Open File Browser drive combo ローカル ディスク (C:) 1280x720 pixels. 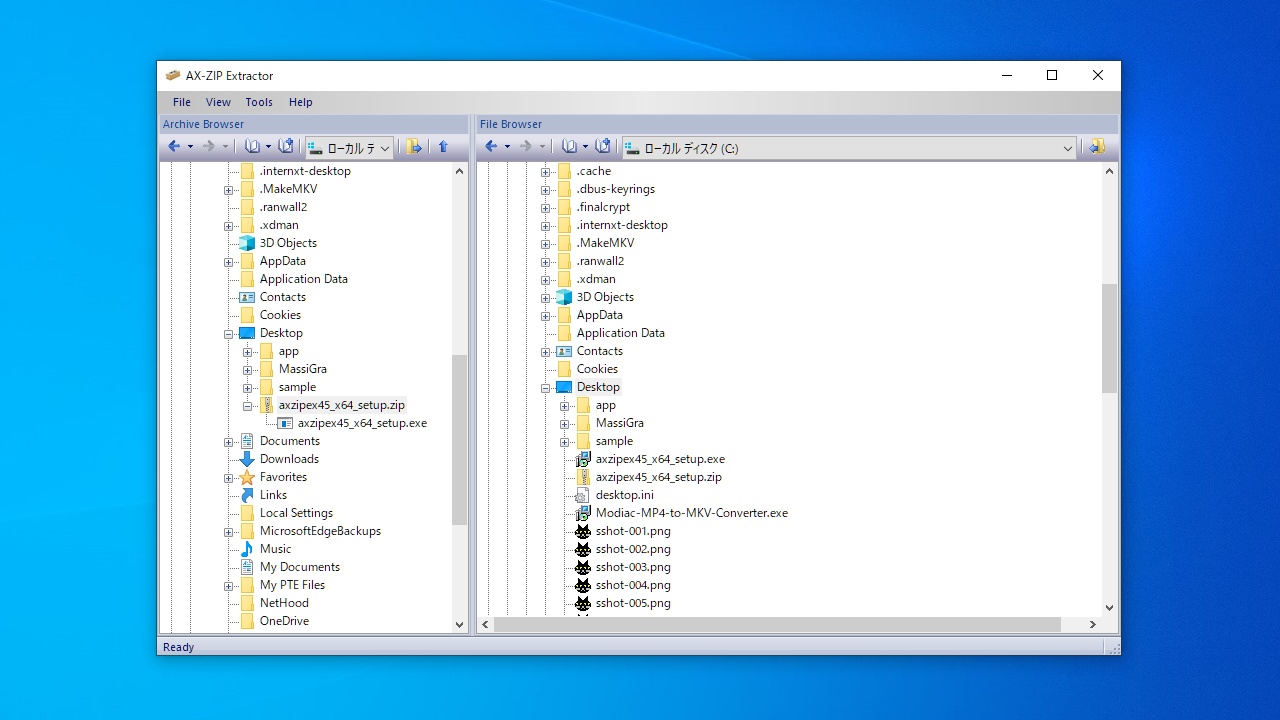[849, 148]
